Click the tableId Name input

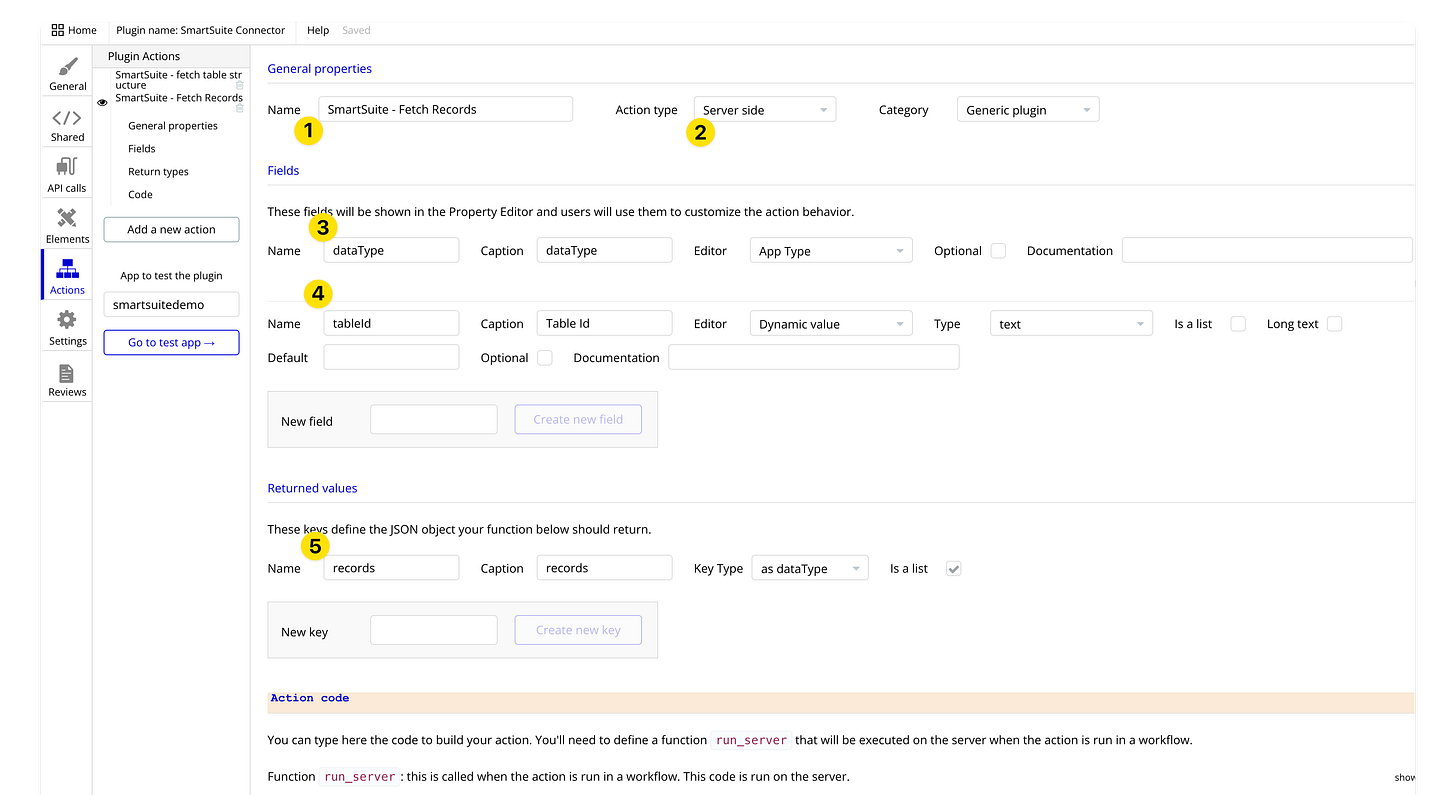(391, 323)
